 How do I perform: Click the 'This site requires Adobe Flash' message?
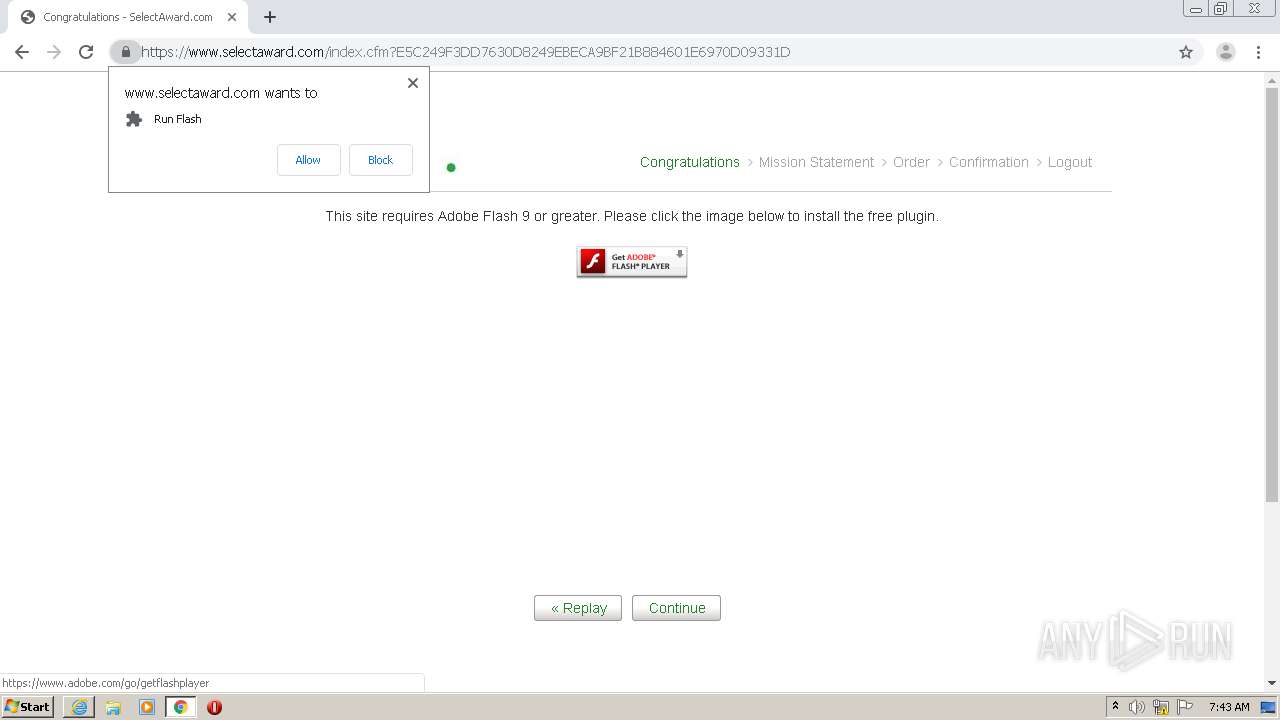pos(632,216)
